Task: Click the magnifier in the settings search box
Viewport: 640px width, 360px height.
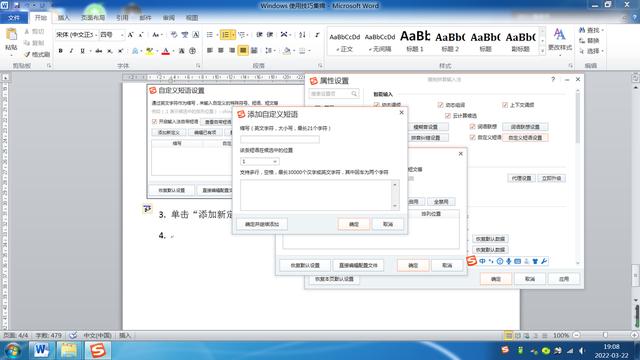Action: (354, 94)
